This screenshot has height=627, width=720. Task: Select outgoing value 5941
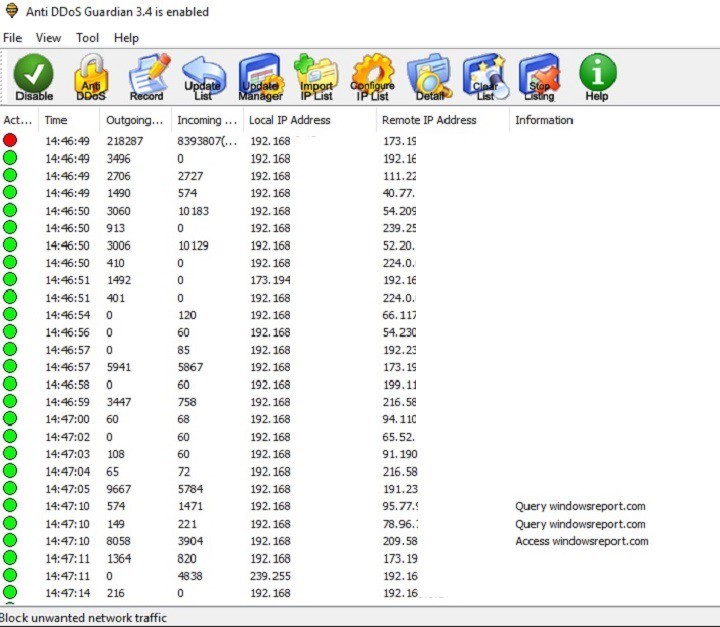coord(118,367)
